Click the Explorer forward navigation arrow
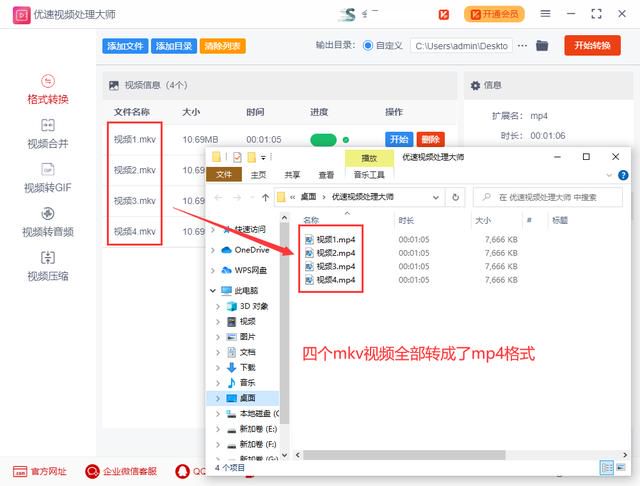Image resolution: width=640 pixels, height=486 pixels. tap(237, 198)
